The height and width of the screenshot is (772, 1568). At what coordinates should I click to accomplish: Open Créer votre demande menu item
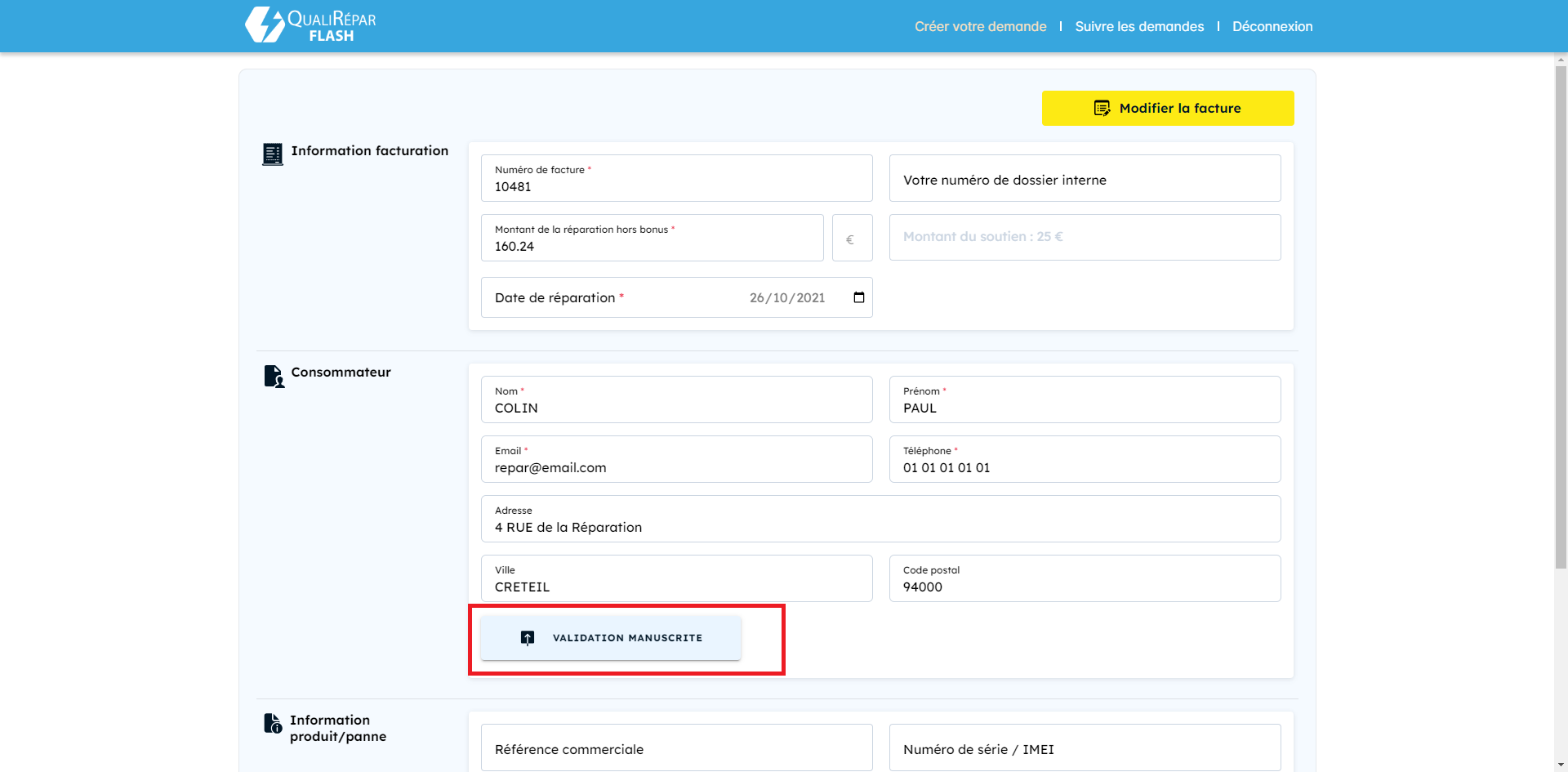coord(980,26)
